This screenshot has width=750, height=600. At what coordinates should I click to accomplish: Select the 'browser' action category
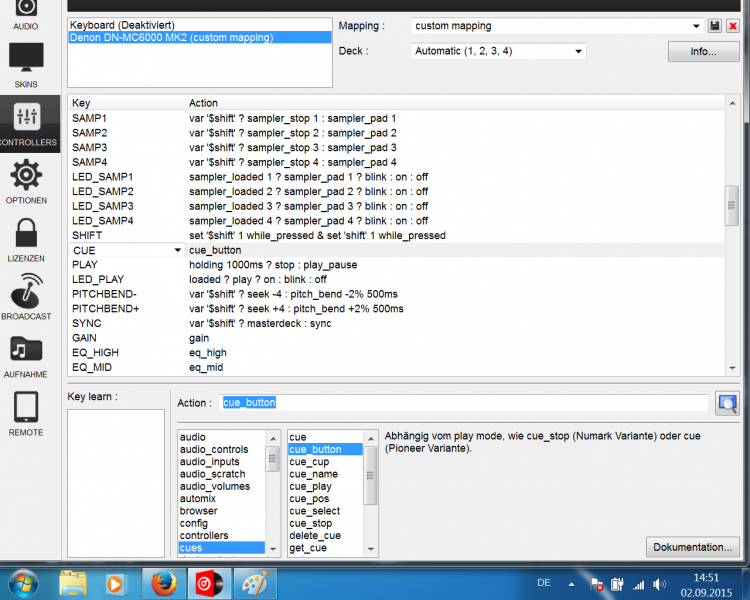198,511
